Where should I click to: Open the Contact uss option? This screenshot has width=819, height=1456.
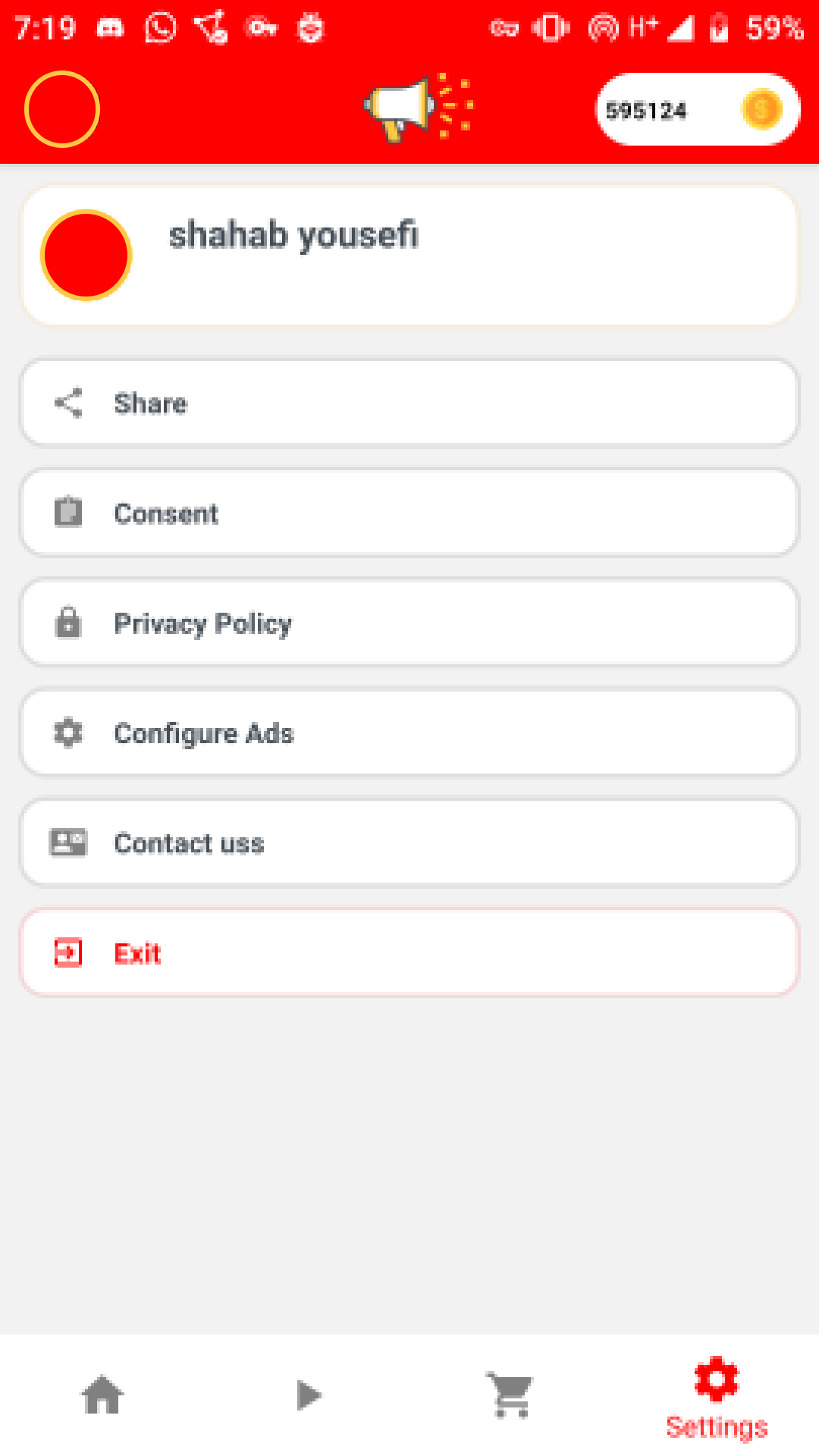(x=409, y=843)
